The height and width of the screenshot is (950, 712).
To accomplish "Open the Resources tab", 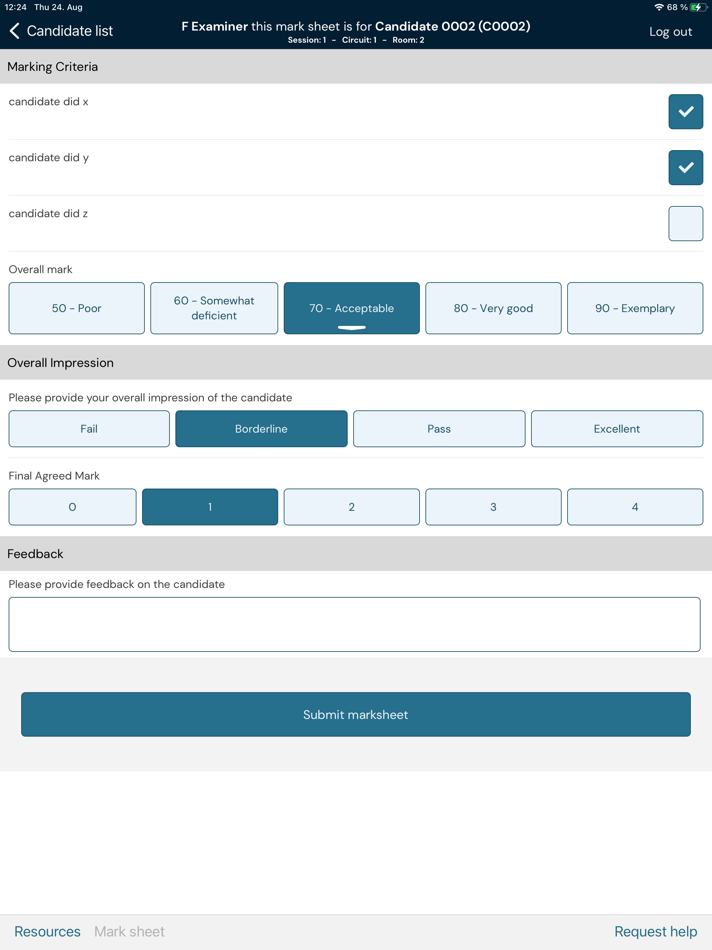I will [47, 931].
